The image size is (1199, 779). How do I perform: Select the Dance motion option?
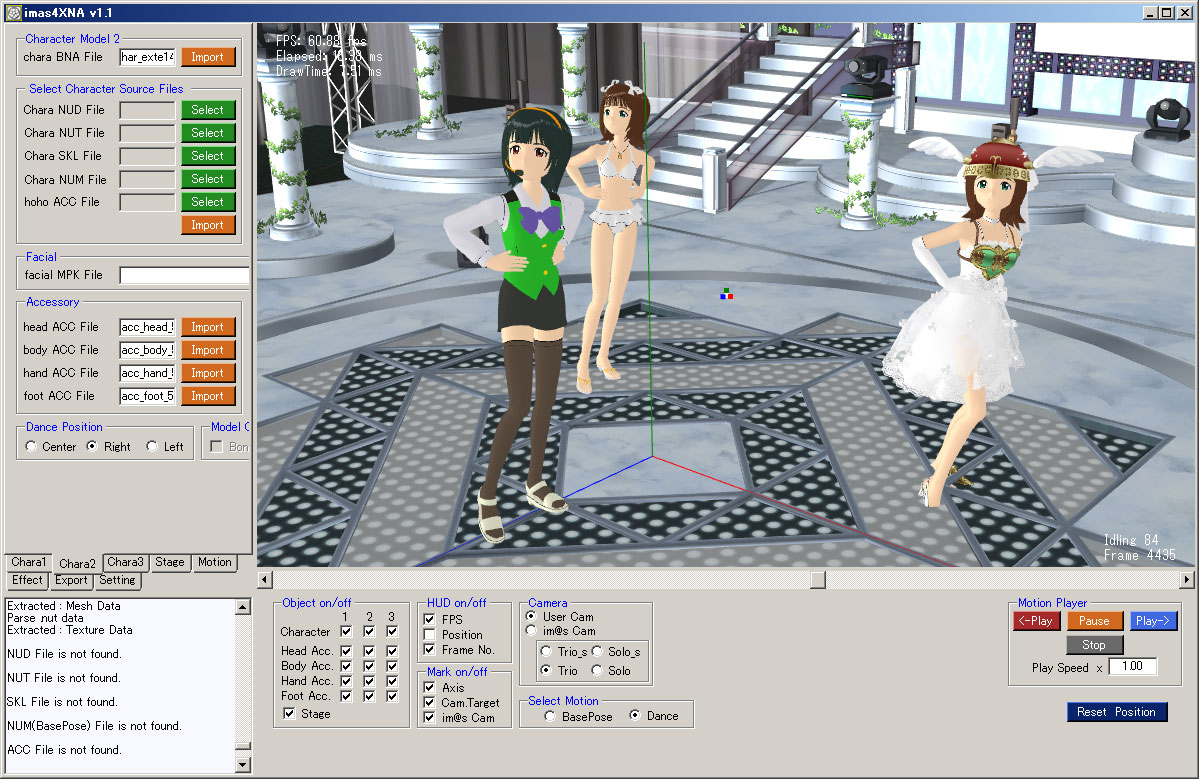coord(635,716)
